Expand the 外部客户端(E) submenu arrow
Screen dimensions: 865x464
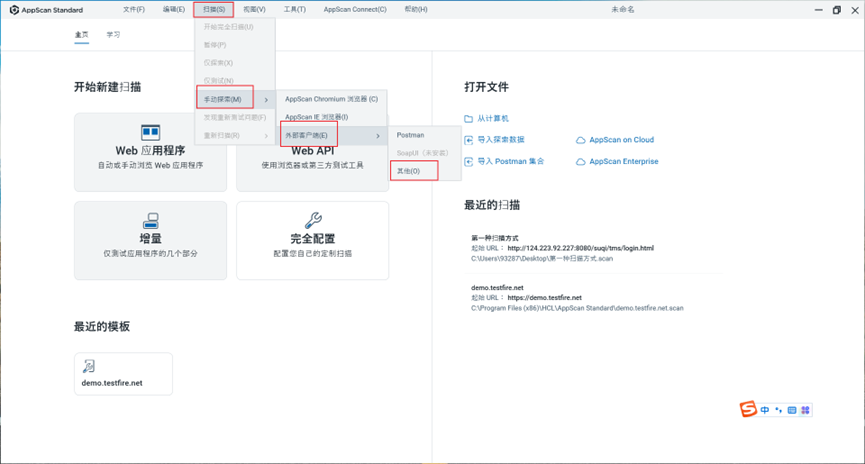(x=378, y=136)
